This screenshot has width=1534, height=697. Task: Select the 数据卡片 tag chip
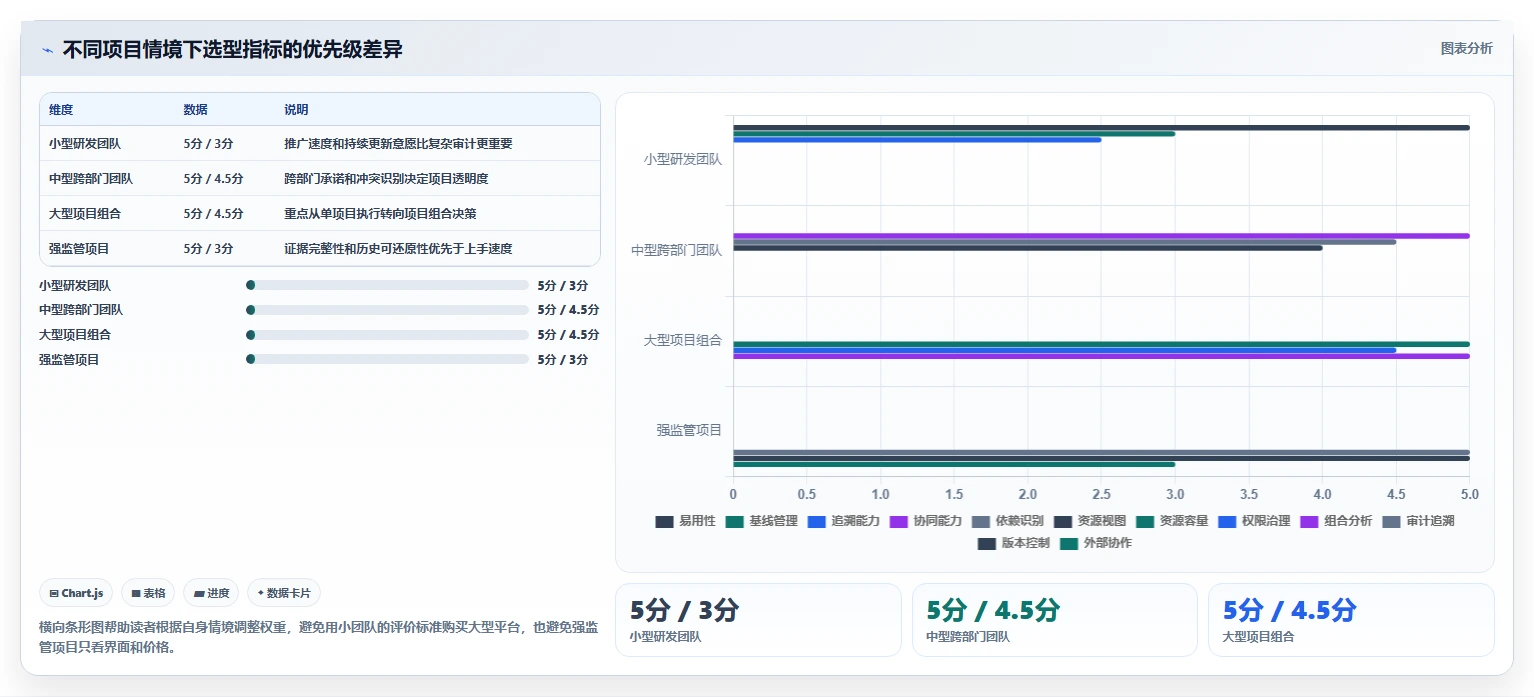(x=284, y=593)
